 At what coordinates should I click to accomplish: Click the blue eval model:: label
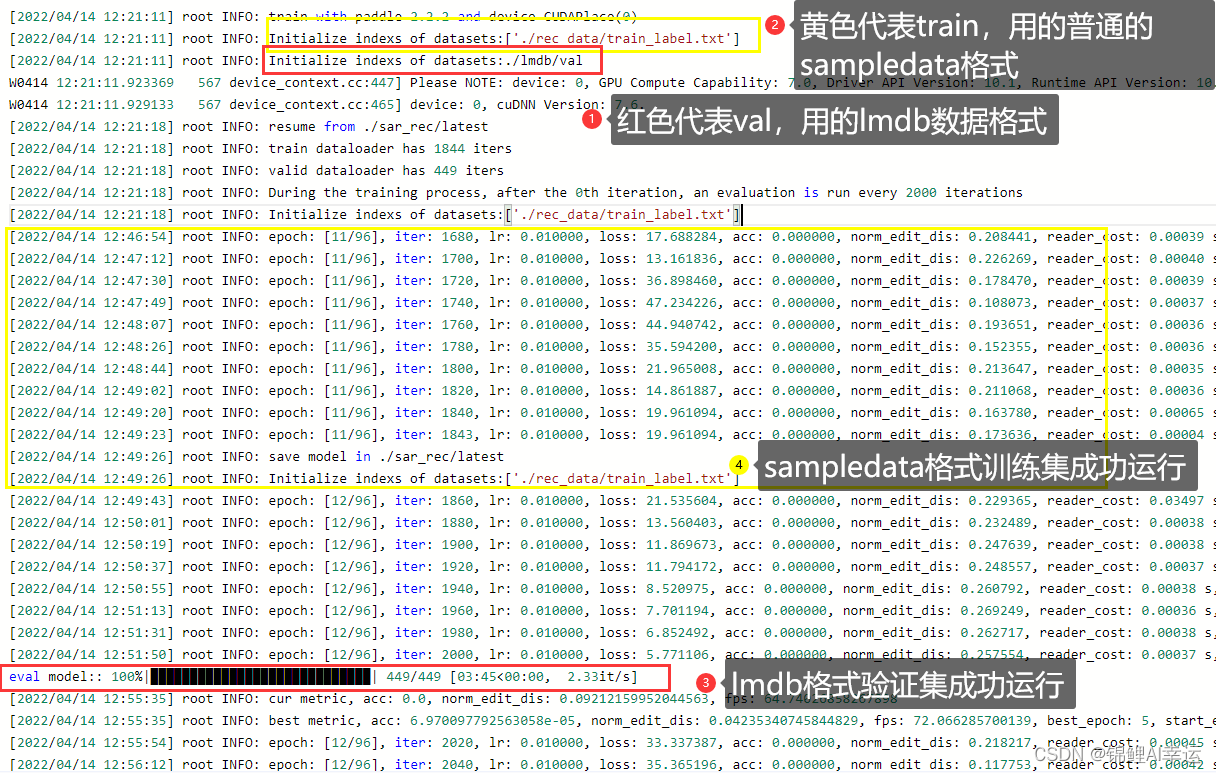(52, 677)
